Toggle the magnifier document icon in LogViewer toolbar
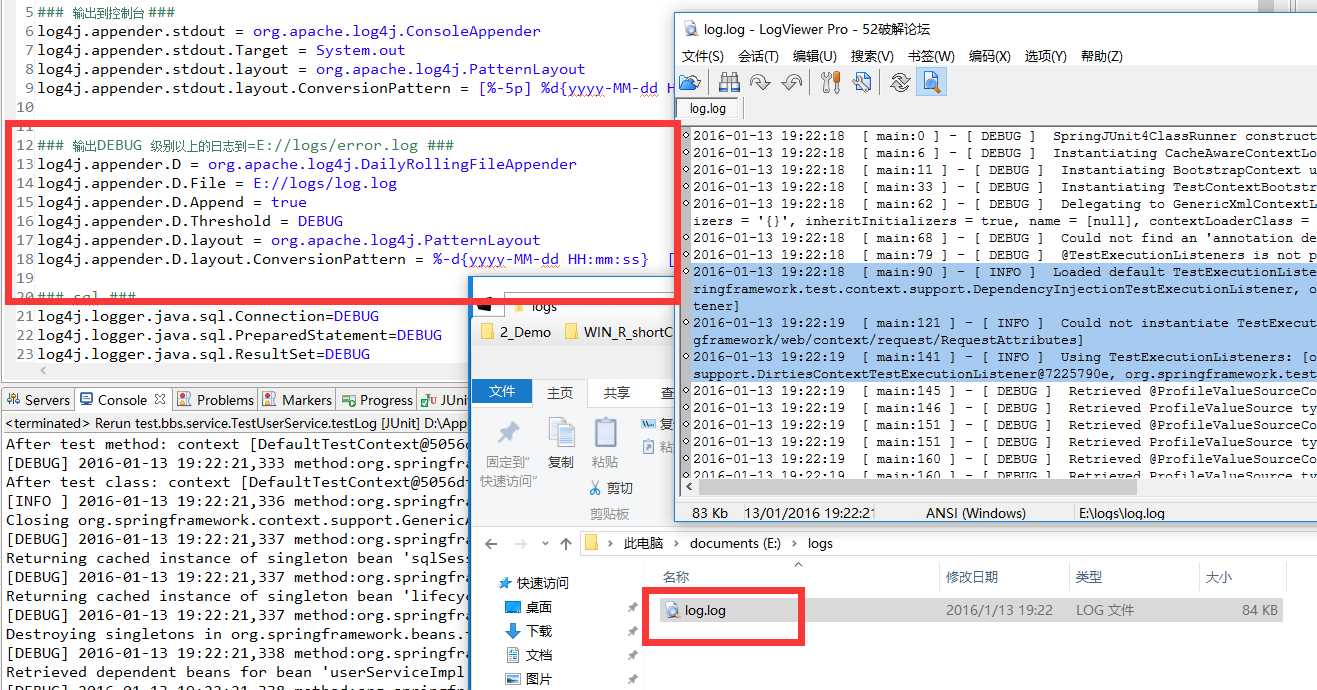Image resolution: width=1317 pixels, height=690 pixels. pos(931,82)
